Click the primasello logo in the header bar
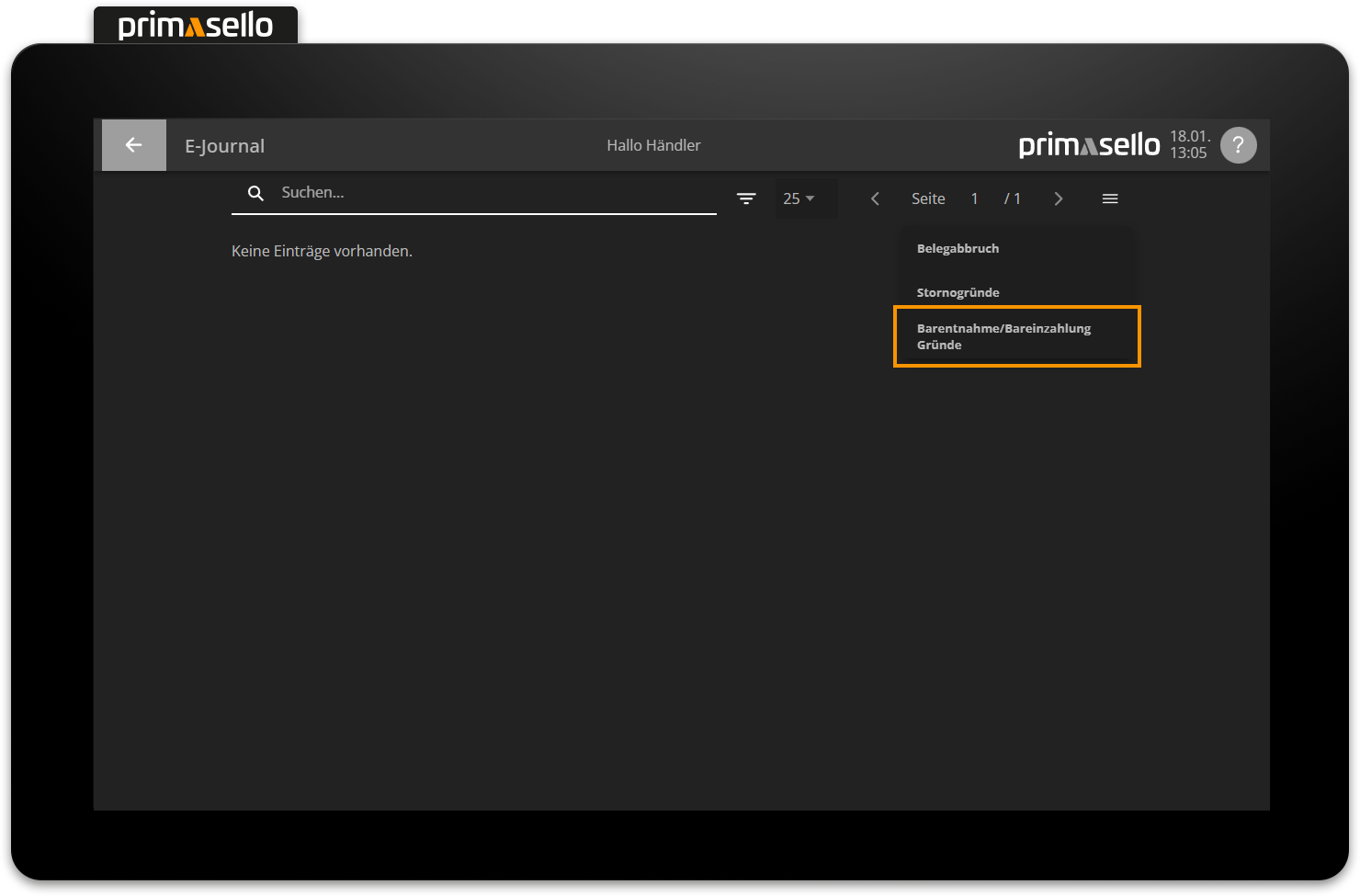The image size is (1360, 896). [x=1089, y=145]
